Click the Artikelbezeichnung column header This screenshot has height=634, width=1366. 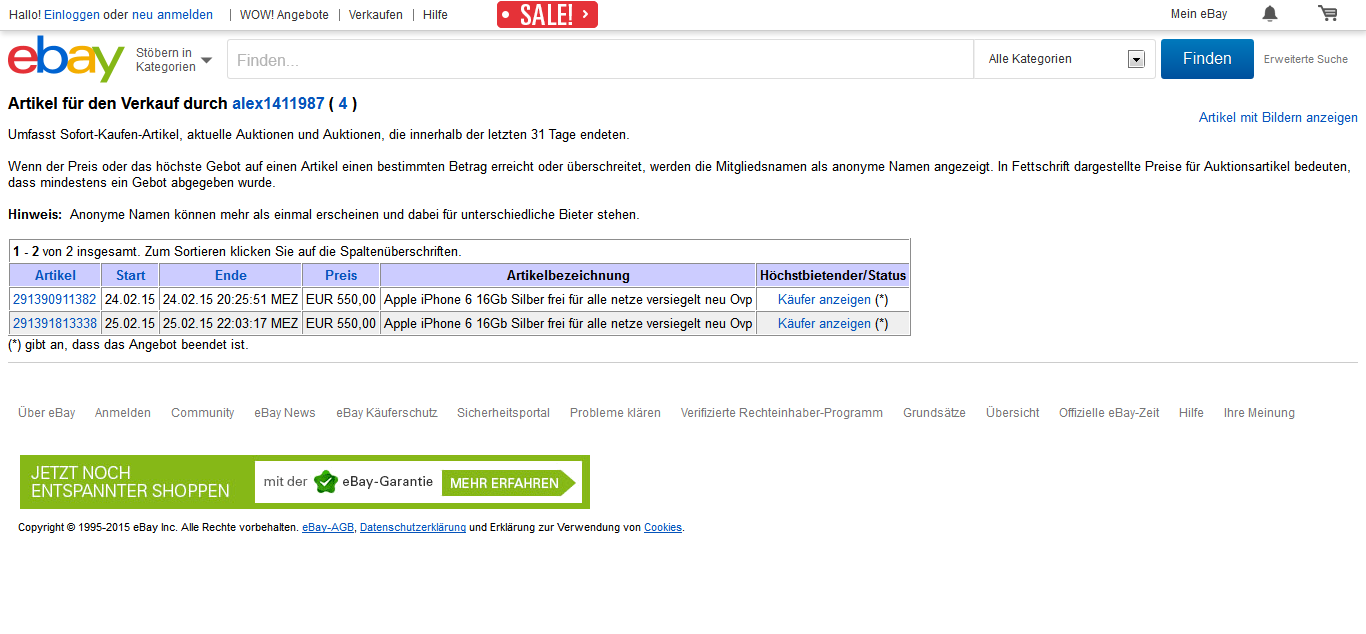(568, 276)
